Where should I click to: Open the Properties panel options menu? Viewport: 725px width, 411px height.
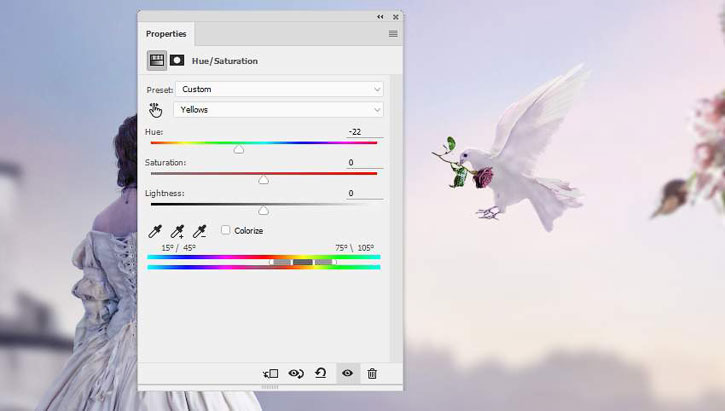click(x=393, y=34)
